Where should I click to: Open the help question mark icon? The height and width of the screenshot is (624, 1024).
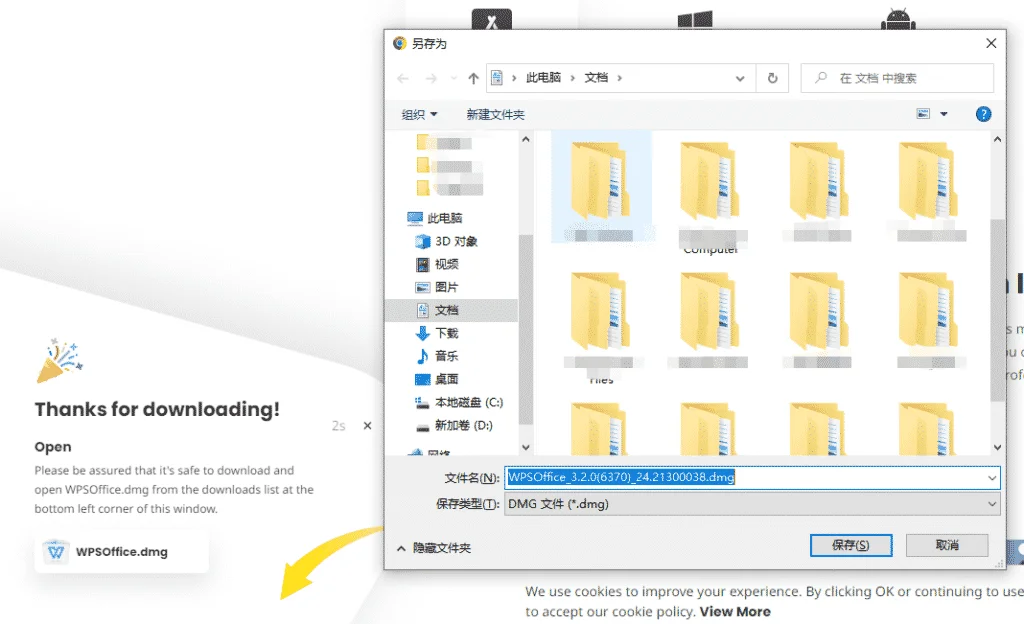click(983, 114)
